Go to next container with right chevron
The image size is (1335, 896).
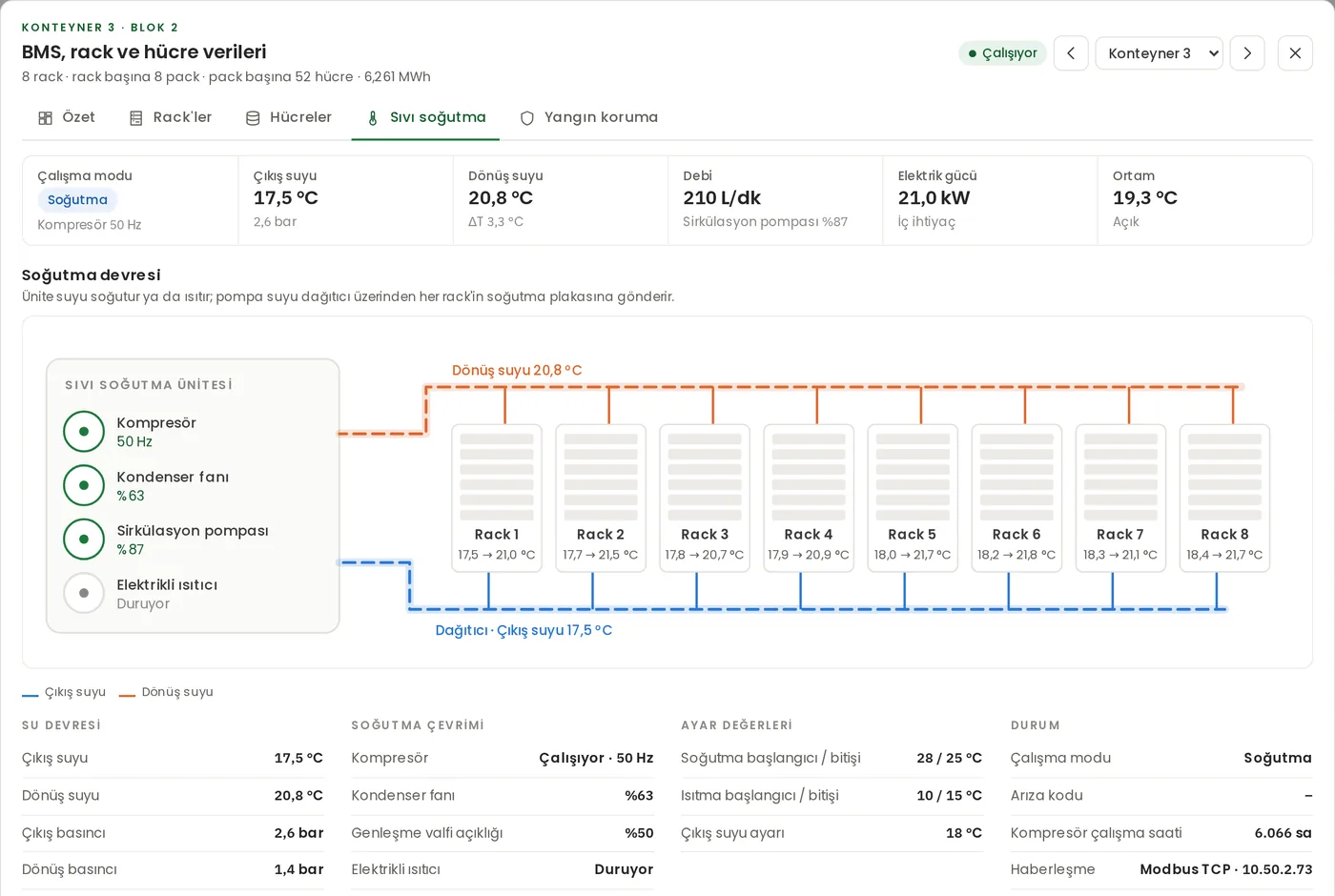point(1247,53)
